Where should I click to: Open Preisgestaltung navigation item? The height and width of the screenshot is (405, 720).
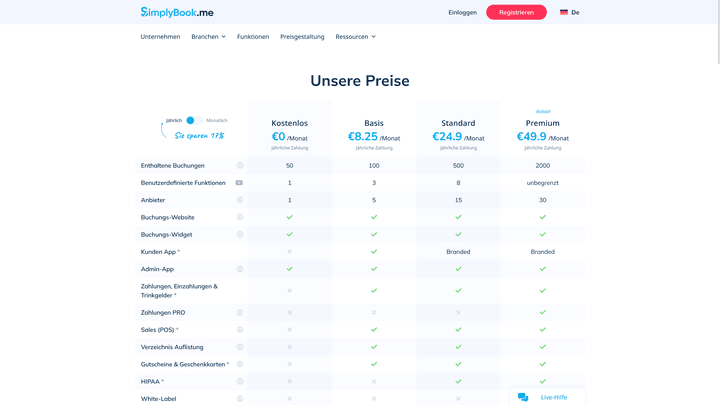tap(302, 37)
